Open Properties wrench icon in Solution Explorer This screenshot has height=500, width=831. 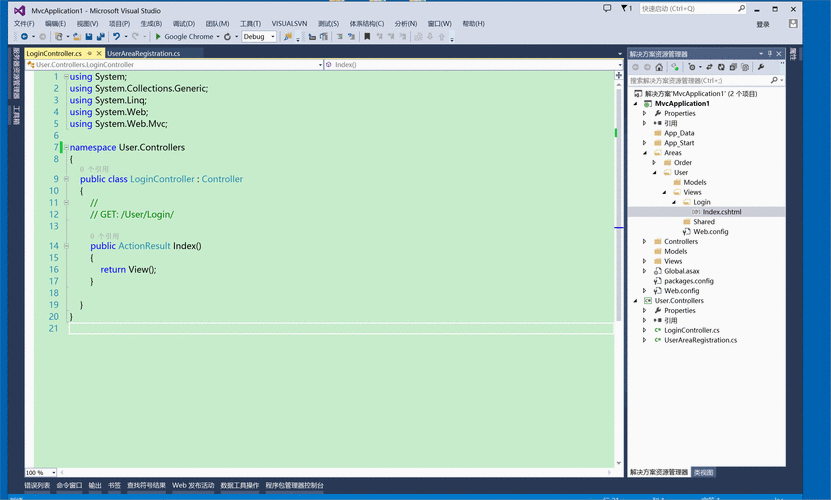tap(761, 67)
